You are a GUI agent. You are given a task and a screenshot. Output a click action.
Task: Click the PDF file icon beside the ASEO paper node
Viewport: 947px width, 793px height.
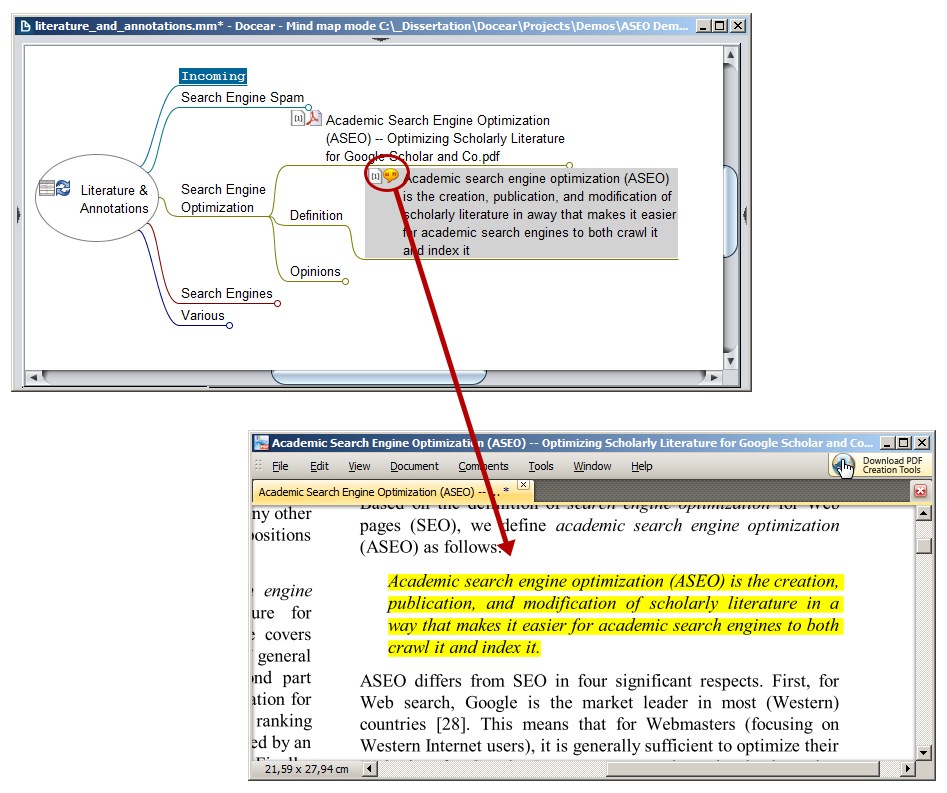coord(313,118)
